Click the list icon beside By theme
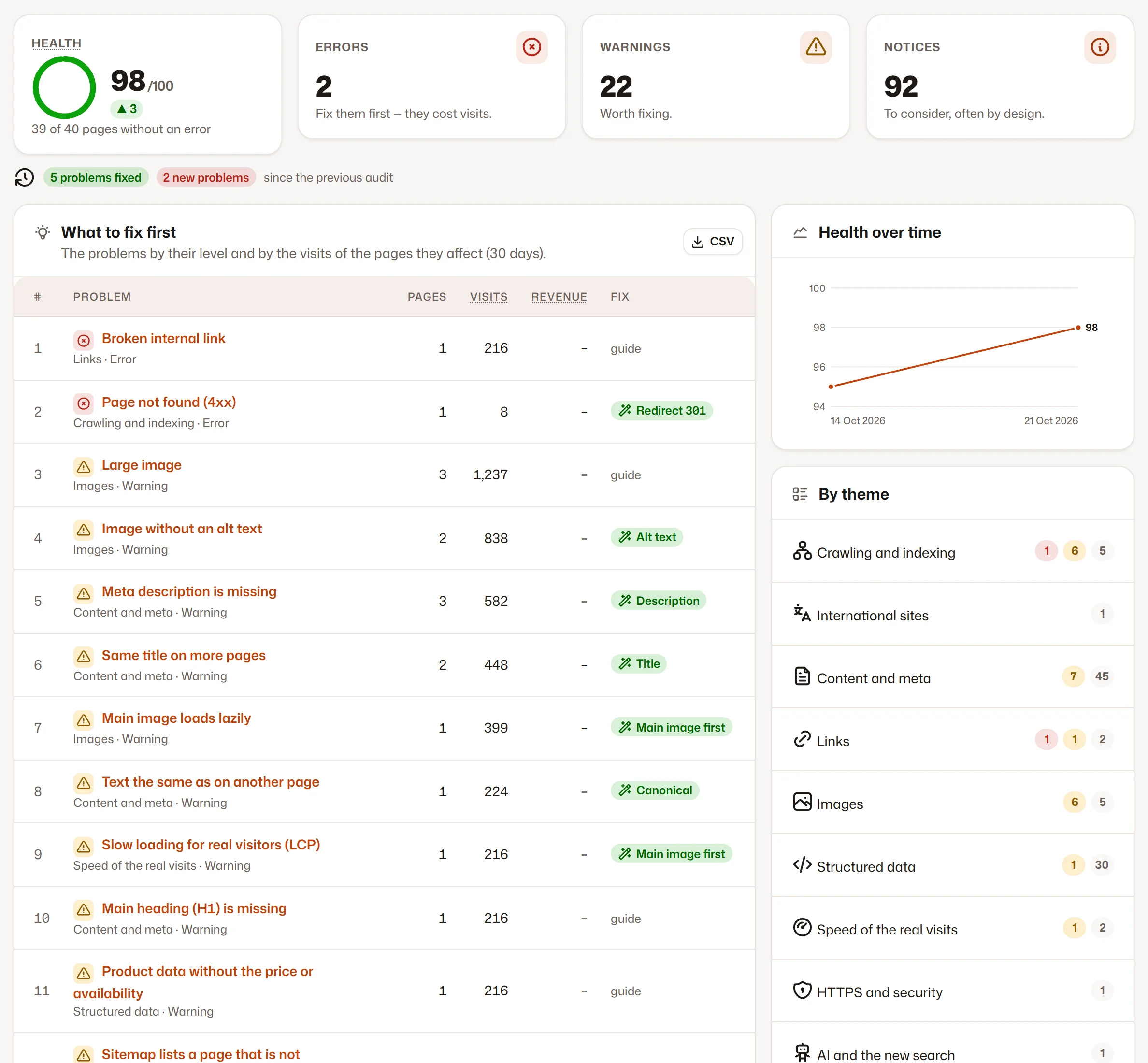Screen dimensions: 1148x1063 tap(800, 494)
